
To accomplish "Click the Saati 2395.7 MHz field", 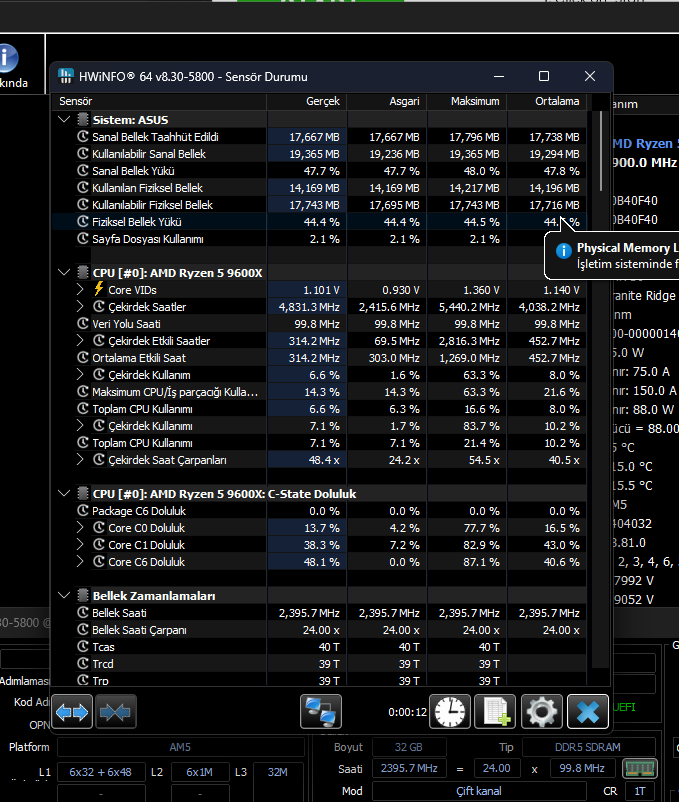I will 409,768.
